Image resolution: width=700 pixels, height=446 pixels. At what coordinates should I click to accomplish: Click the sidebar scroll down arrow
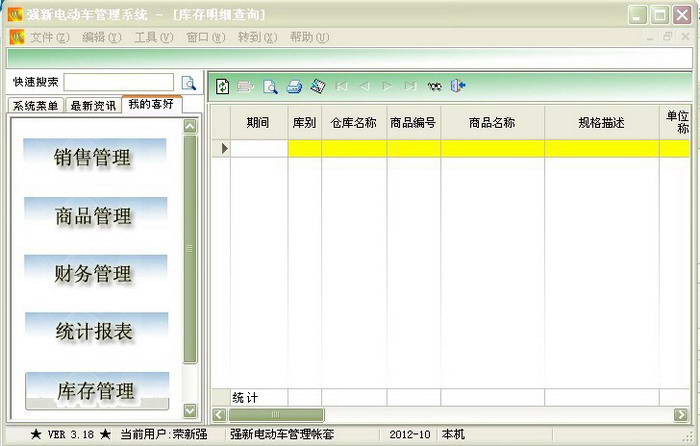pos(190,410)
